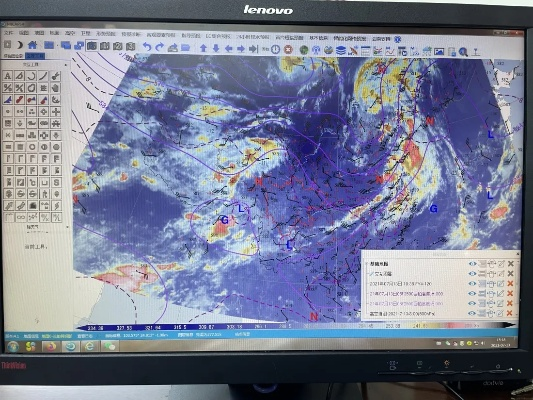Click the red circle X stop icon
Screen dimensions: 533x400
[288, 50]
